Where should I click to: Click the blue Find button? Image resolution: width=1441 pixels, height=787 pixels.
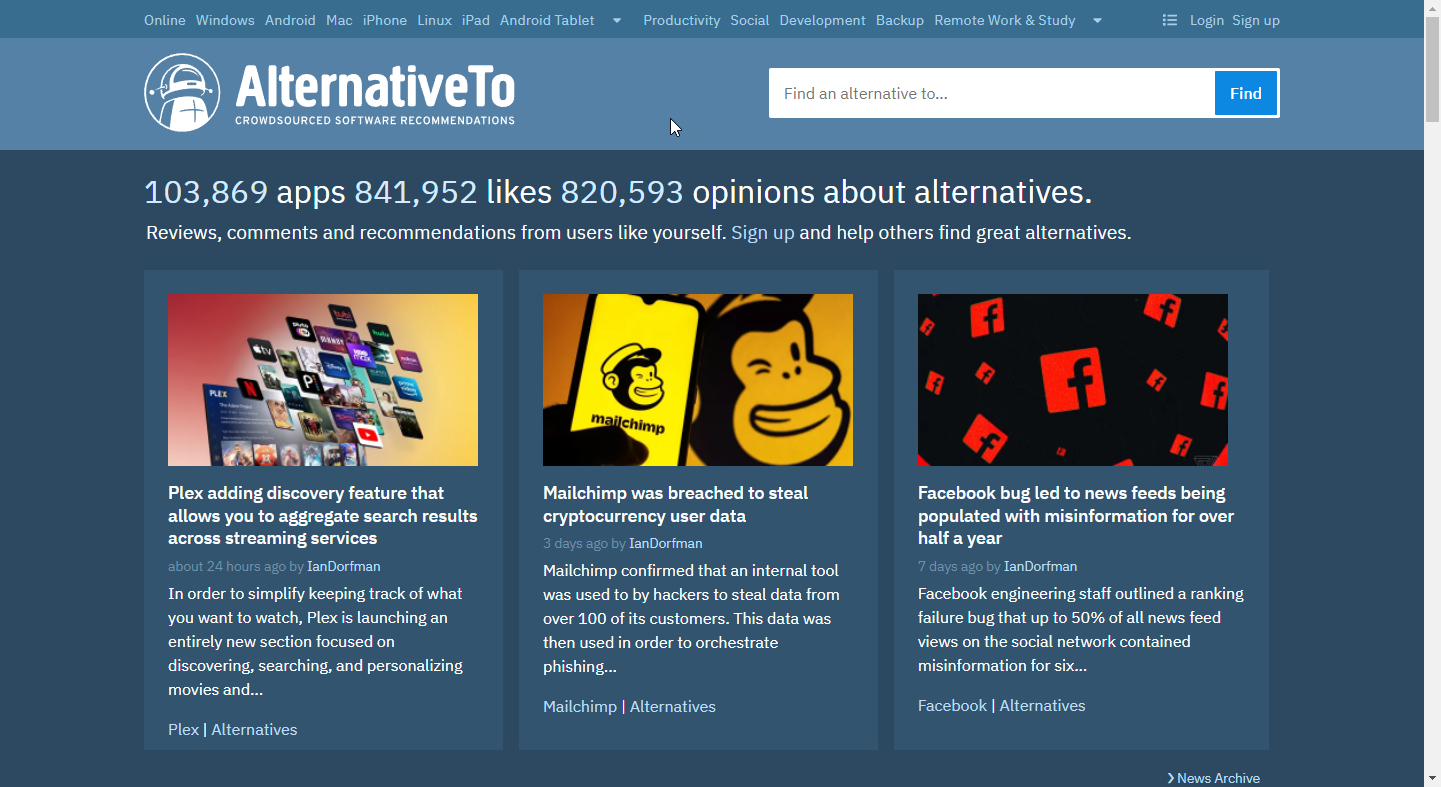[x=1246, y=93]
